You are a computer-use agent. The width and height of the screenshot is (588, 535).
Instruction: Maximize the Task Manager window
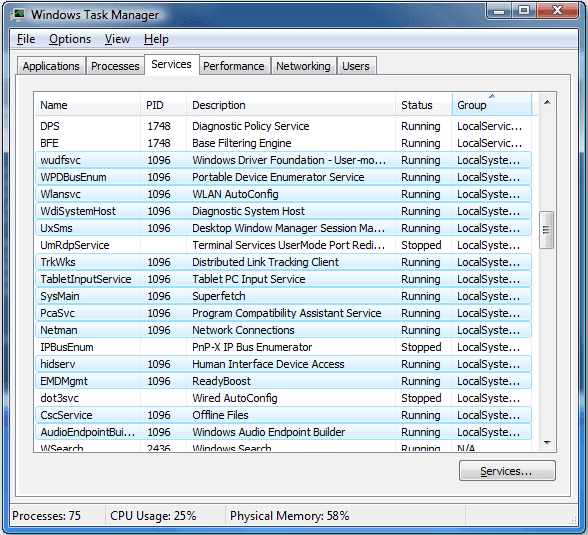pos(524,10)
